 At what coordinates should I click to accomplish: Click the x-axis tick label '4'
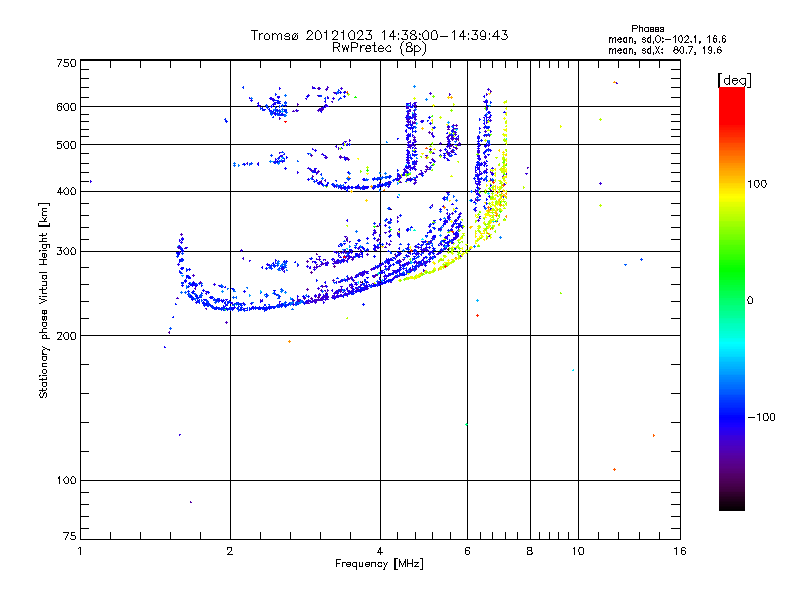380,551
